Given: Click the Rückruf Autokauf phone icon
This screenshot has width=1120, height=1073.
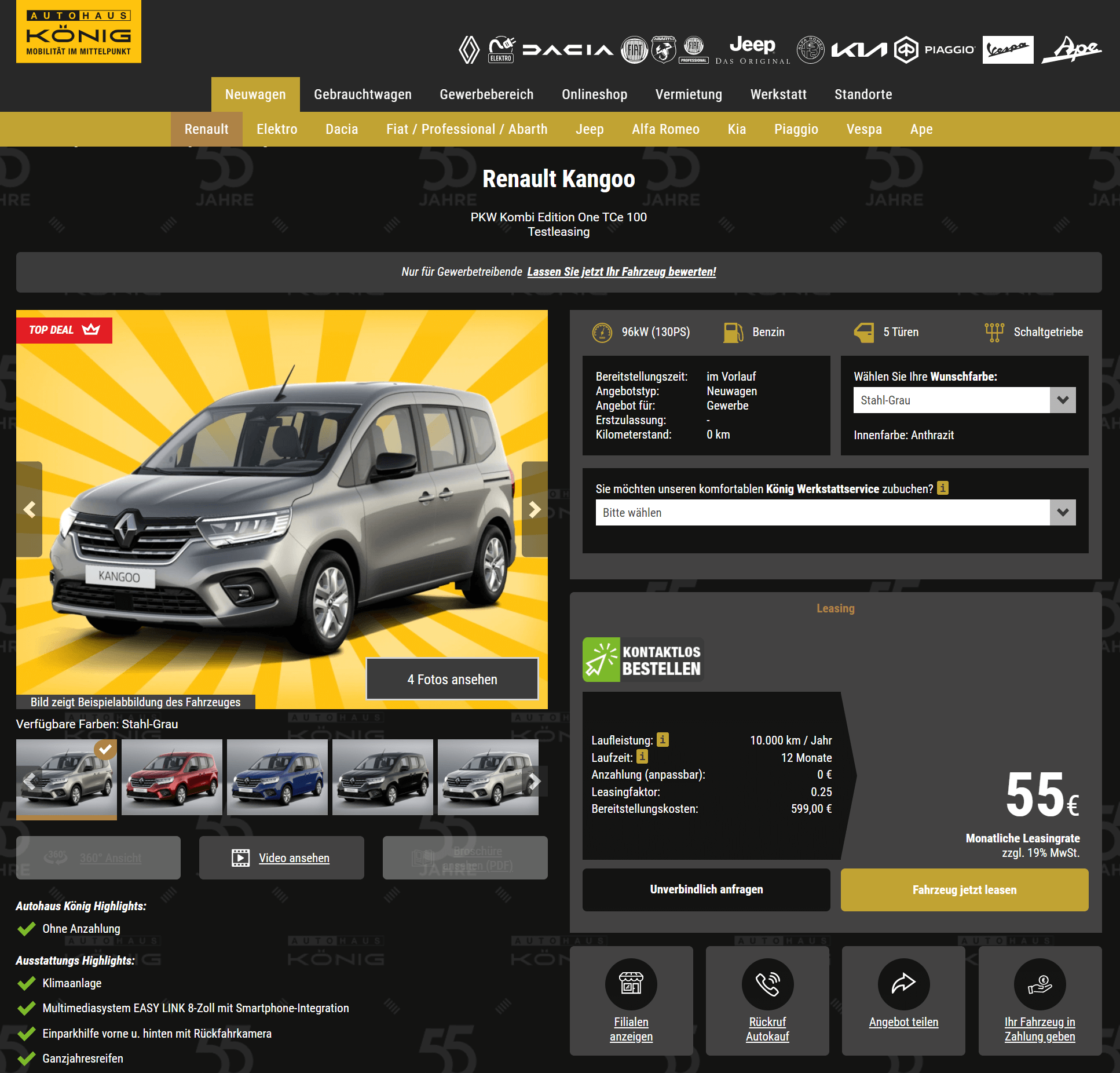Looking at the screenshot, I should click(x=767, y=984).
